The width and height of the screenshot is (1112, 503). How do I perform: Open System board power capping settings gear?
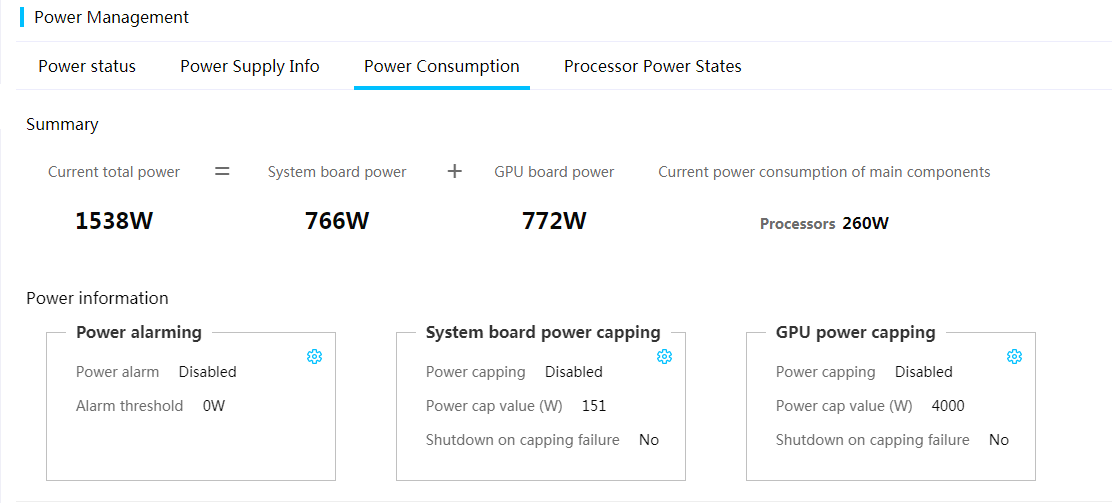pyautogui.click(x=664, y=357)
